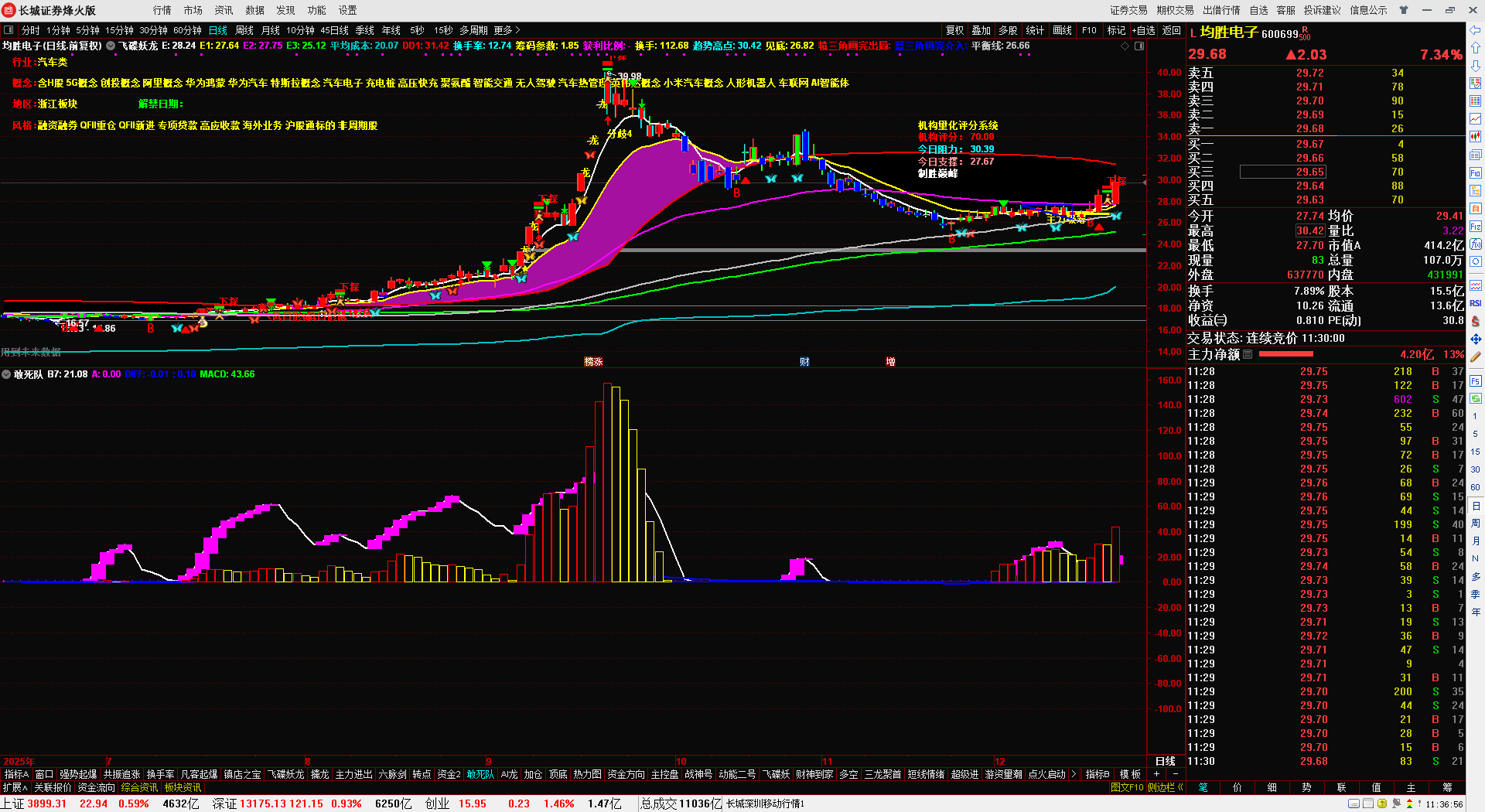
Task: Switch to the 飞碟妖龙 indicator tab
Action: [x=285, y=774]
